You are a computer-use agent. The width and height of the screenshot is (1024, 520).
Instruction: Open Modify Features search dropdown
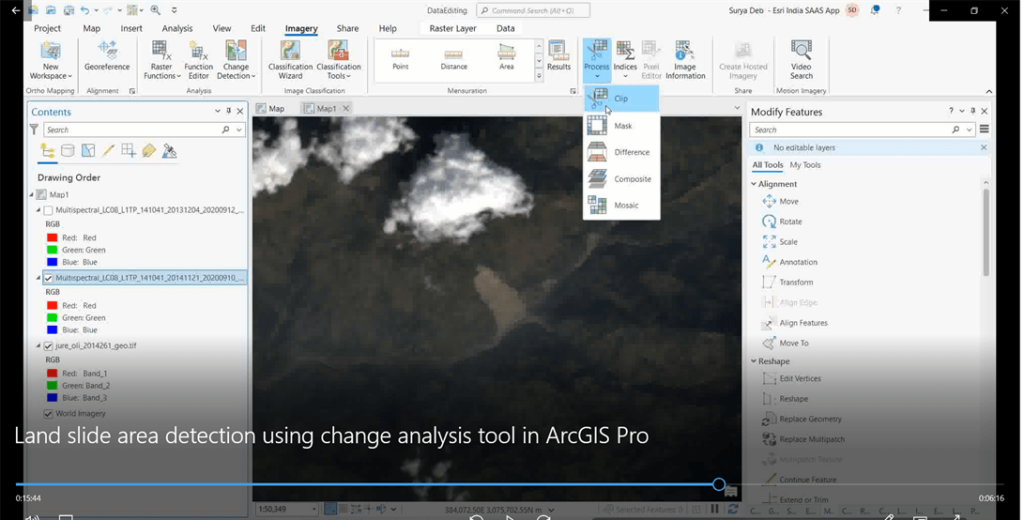(x=968, y=130)
